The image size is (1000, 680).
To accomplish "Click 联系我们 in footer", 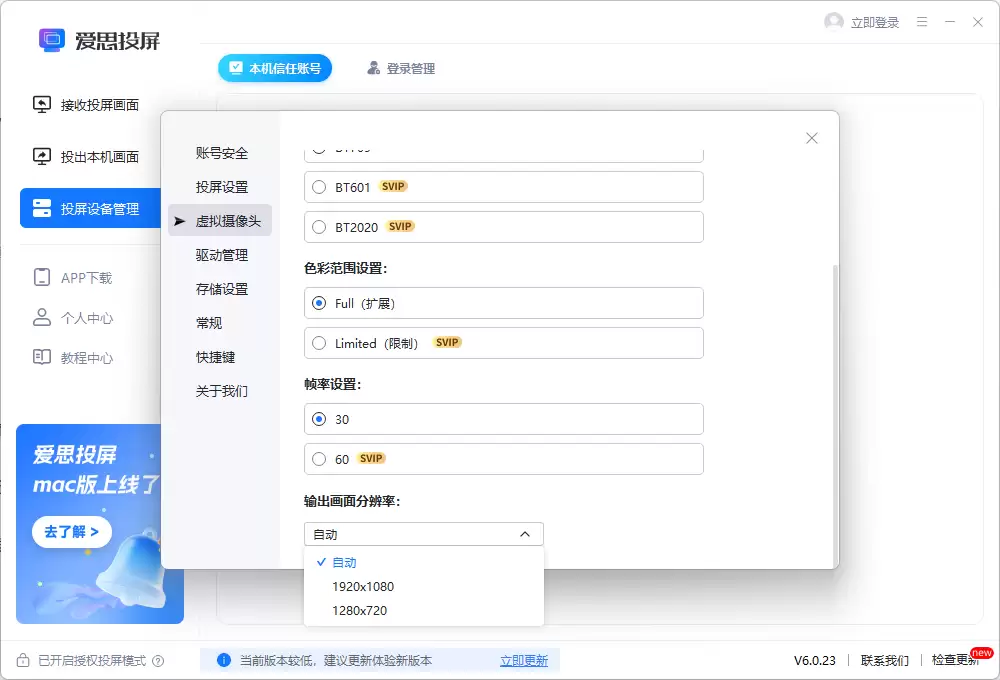I will coord(885,660).
